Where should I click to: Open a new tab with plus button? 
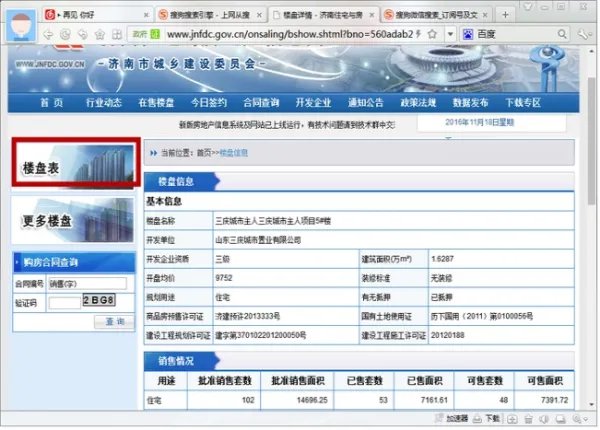[505, 15]
